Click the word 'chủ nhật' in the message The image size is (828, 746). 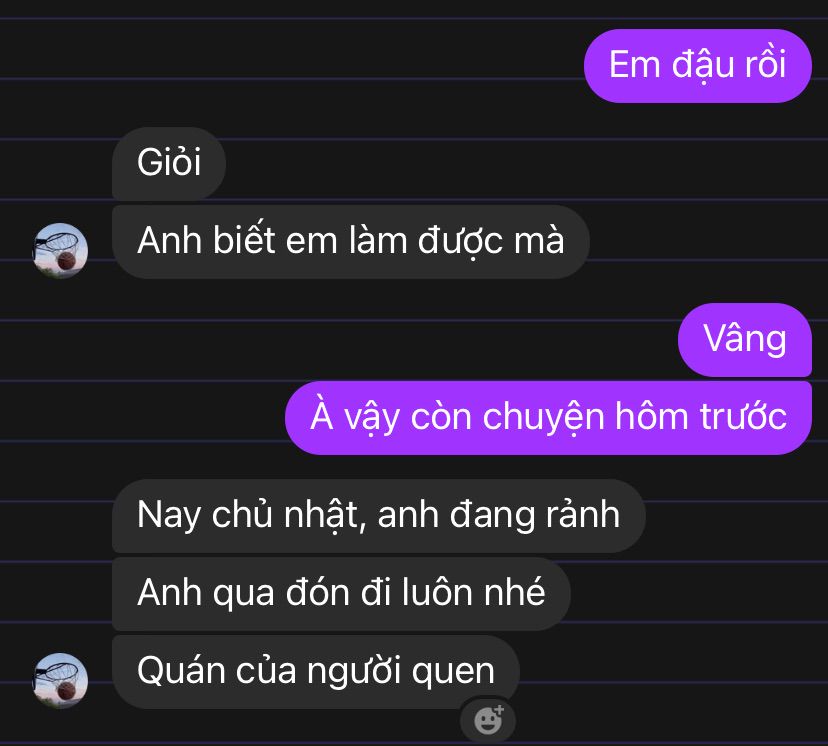coord(286,515)
